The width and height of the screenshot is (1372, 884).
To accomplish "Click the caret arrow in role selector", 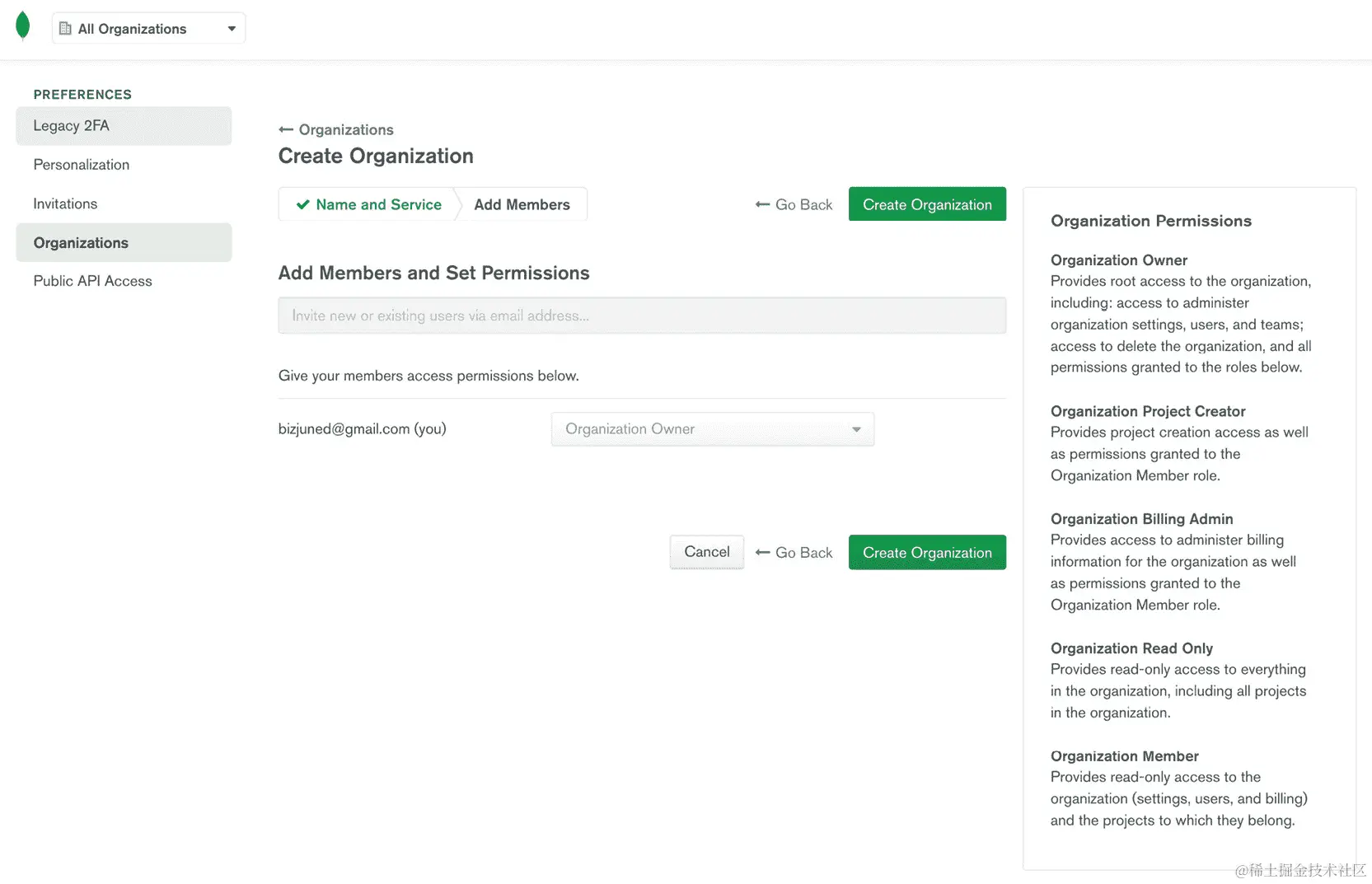I will coord(856,429).
